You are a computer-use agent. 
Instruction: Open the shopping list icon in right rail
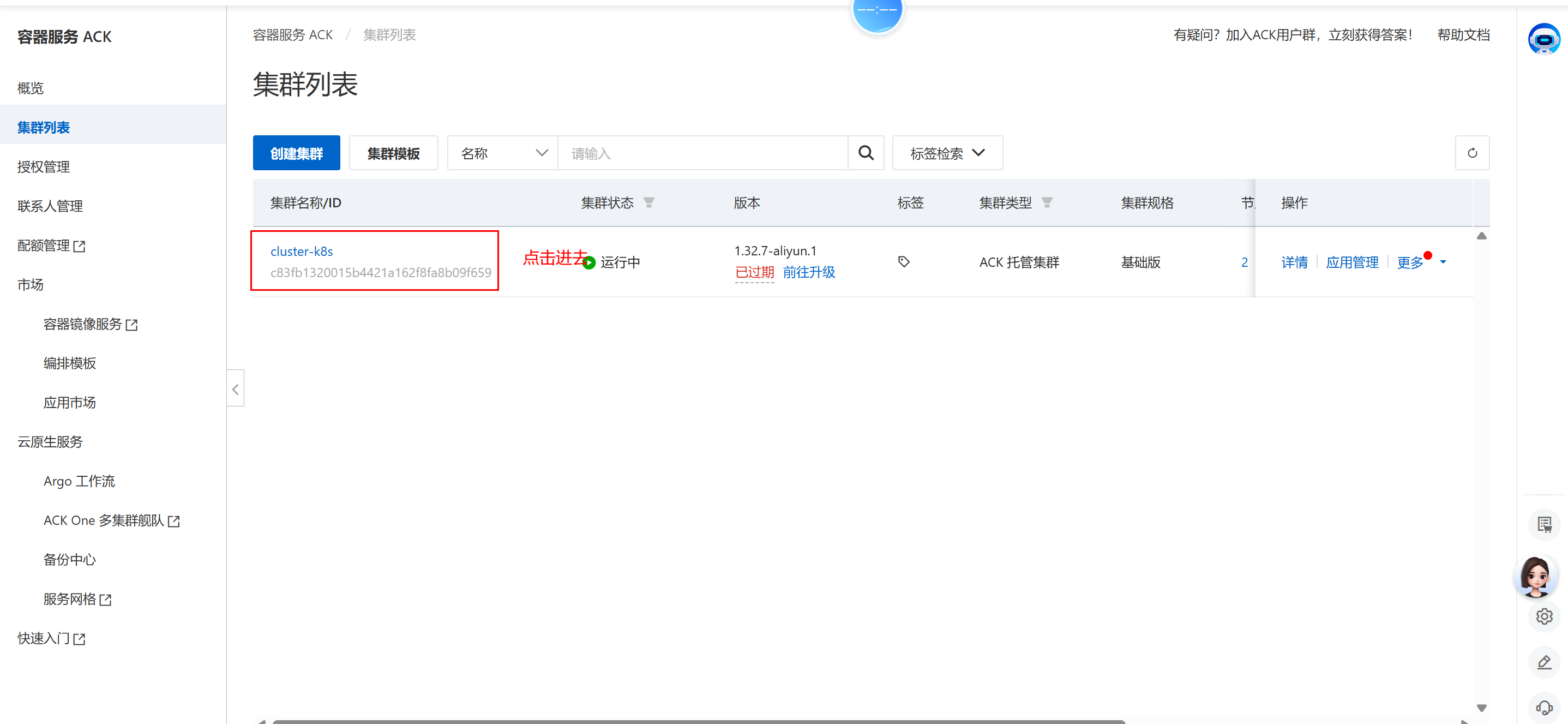pyautogui.click(x=1544, y=524)
